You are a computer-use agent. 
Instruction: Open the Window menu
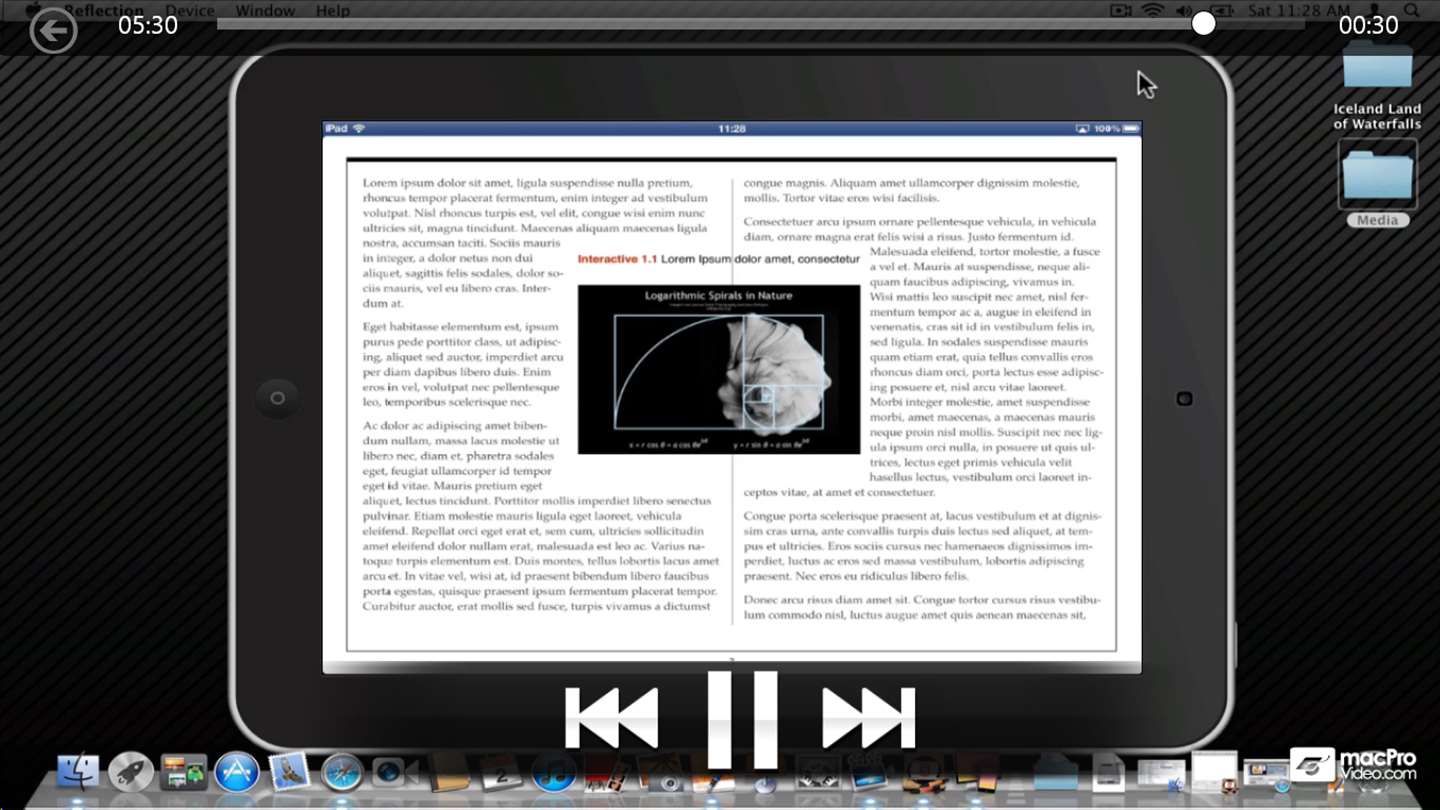(265, 11)
